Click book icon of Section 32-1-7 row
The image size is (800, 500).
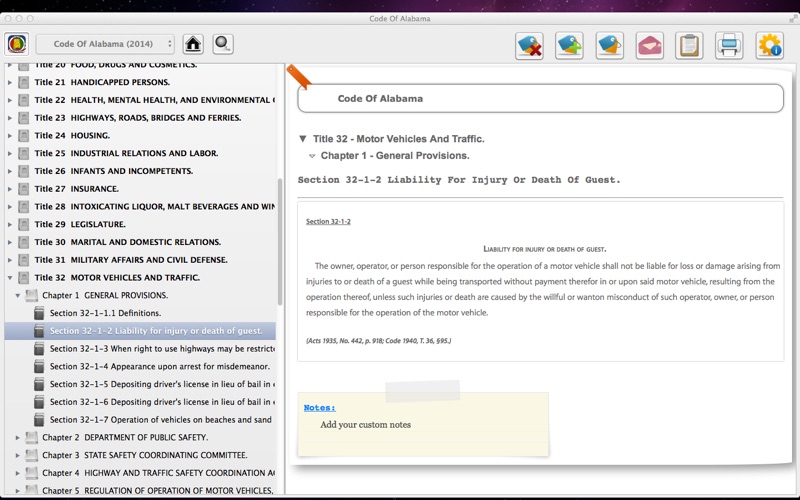click(39, 420)
